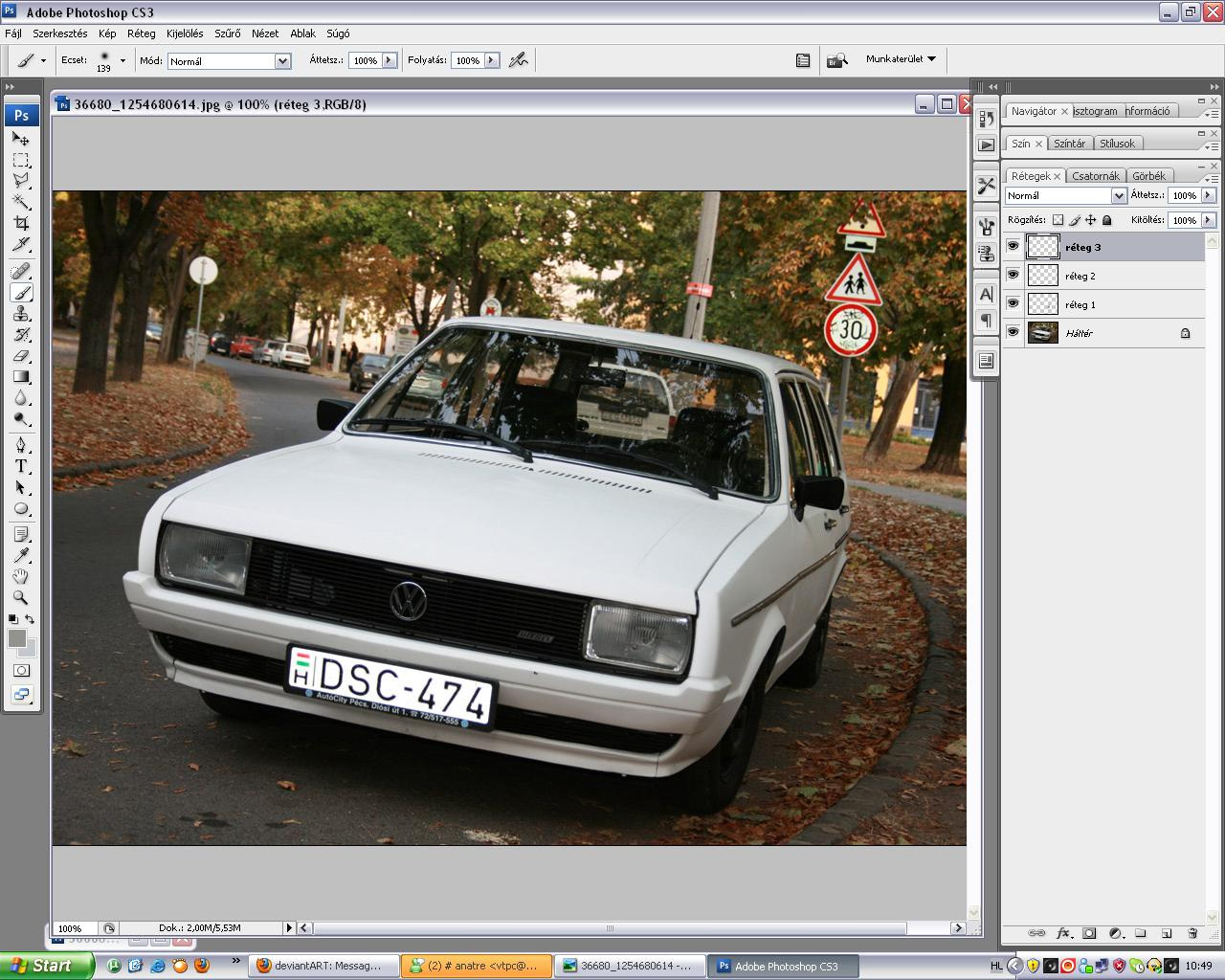Open the Paragraph panel icon

986,320
